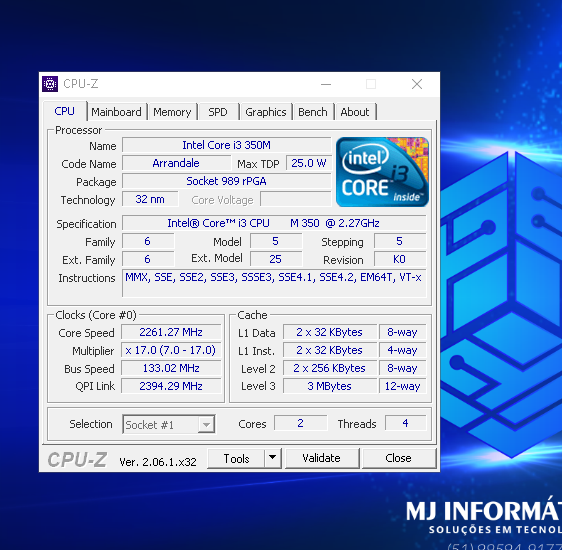Image resolution: width=562 pixels, height=550 pixels.
Task: Switch to the Mainboard tab
Action: point(116,112)
